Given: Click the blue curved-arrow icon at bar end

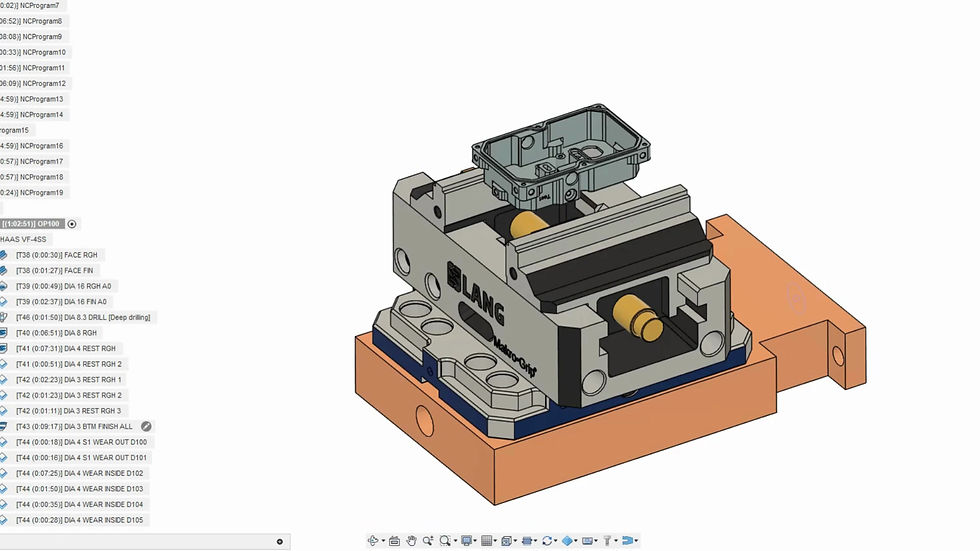Looking at the screenshot, I should [x=628, y=540].
